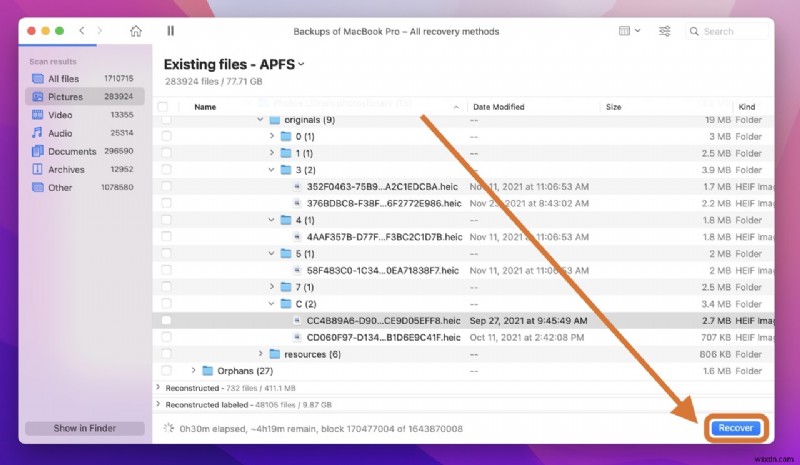800x465 pixels.
Task: Click the Search field
Action: [x=727, y=31]
